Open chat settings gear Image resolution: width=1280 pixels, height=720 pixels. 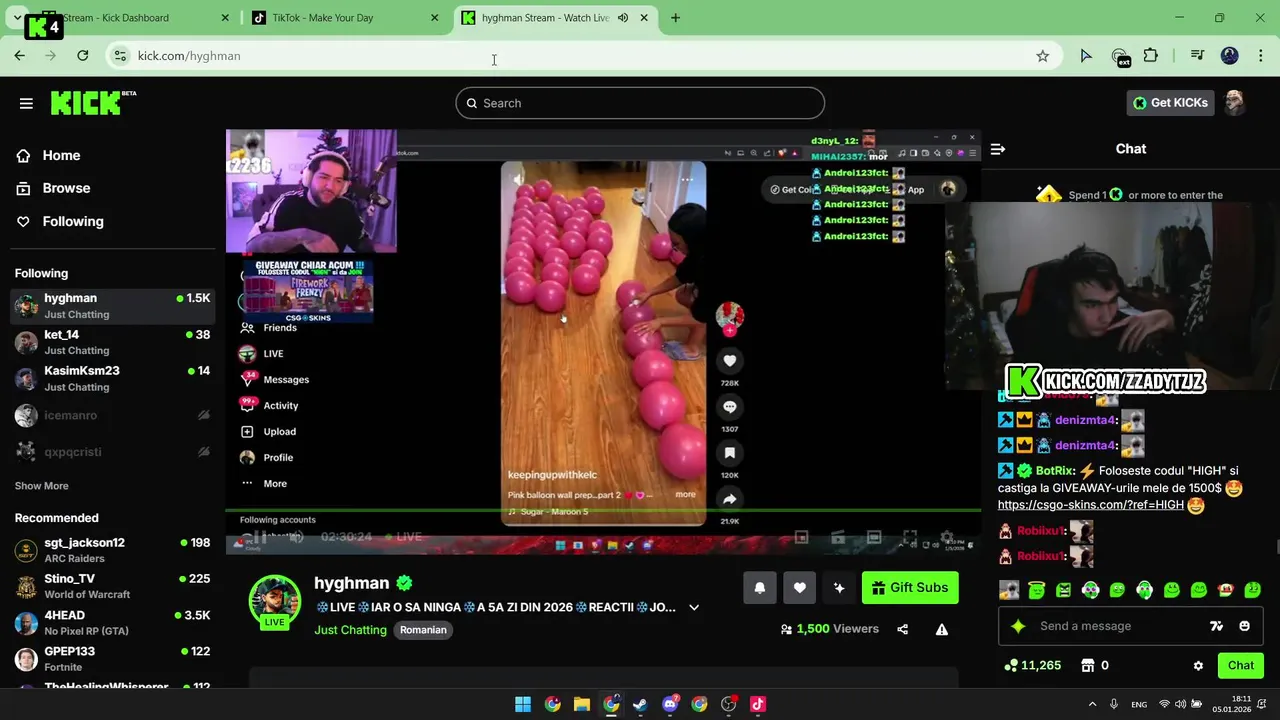[x=1198, y=666]
